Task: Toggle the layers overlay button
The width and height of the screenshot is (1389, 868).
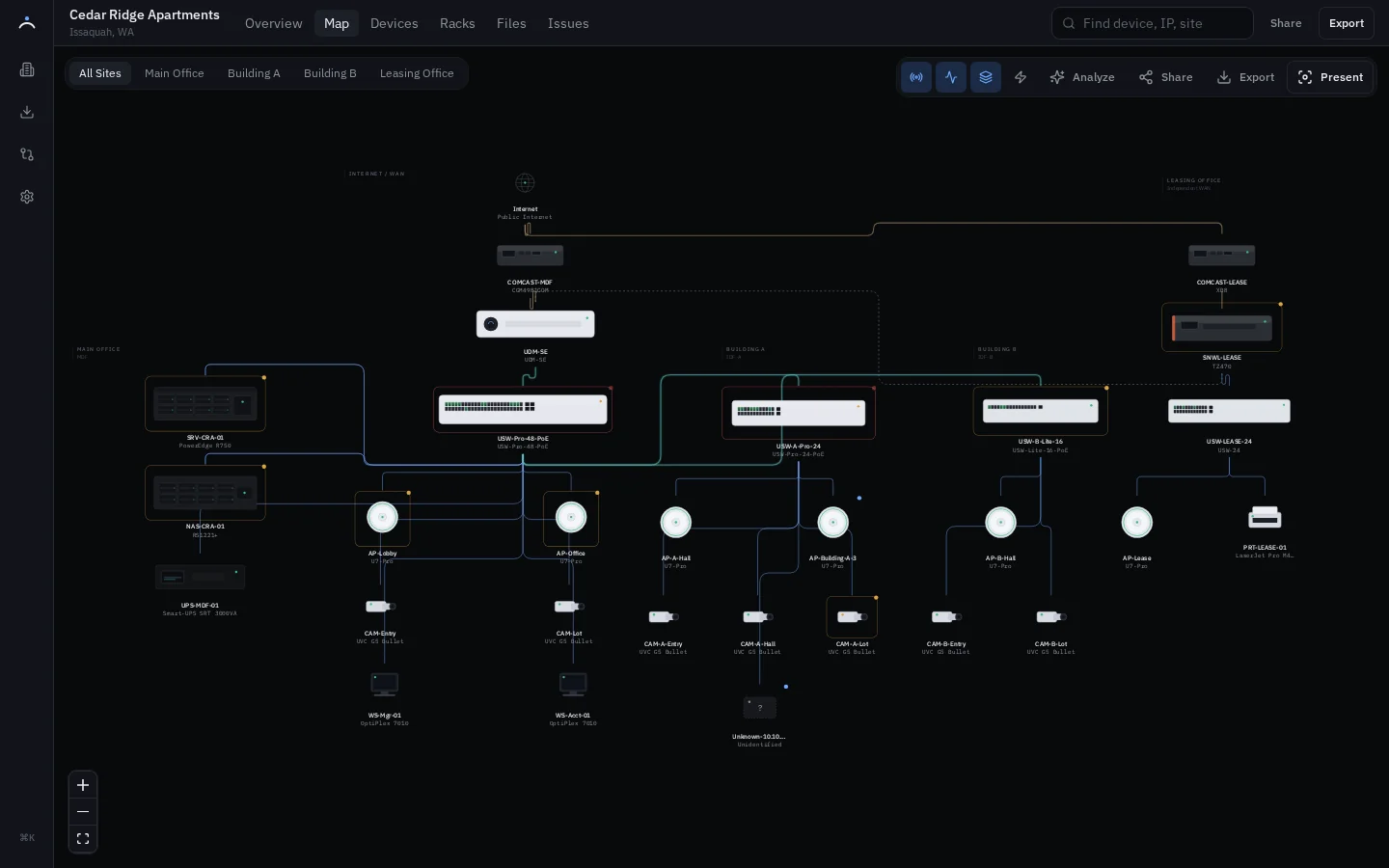Action: point(986,77)
